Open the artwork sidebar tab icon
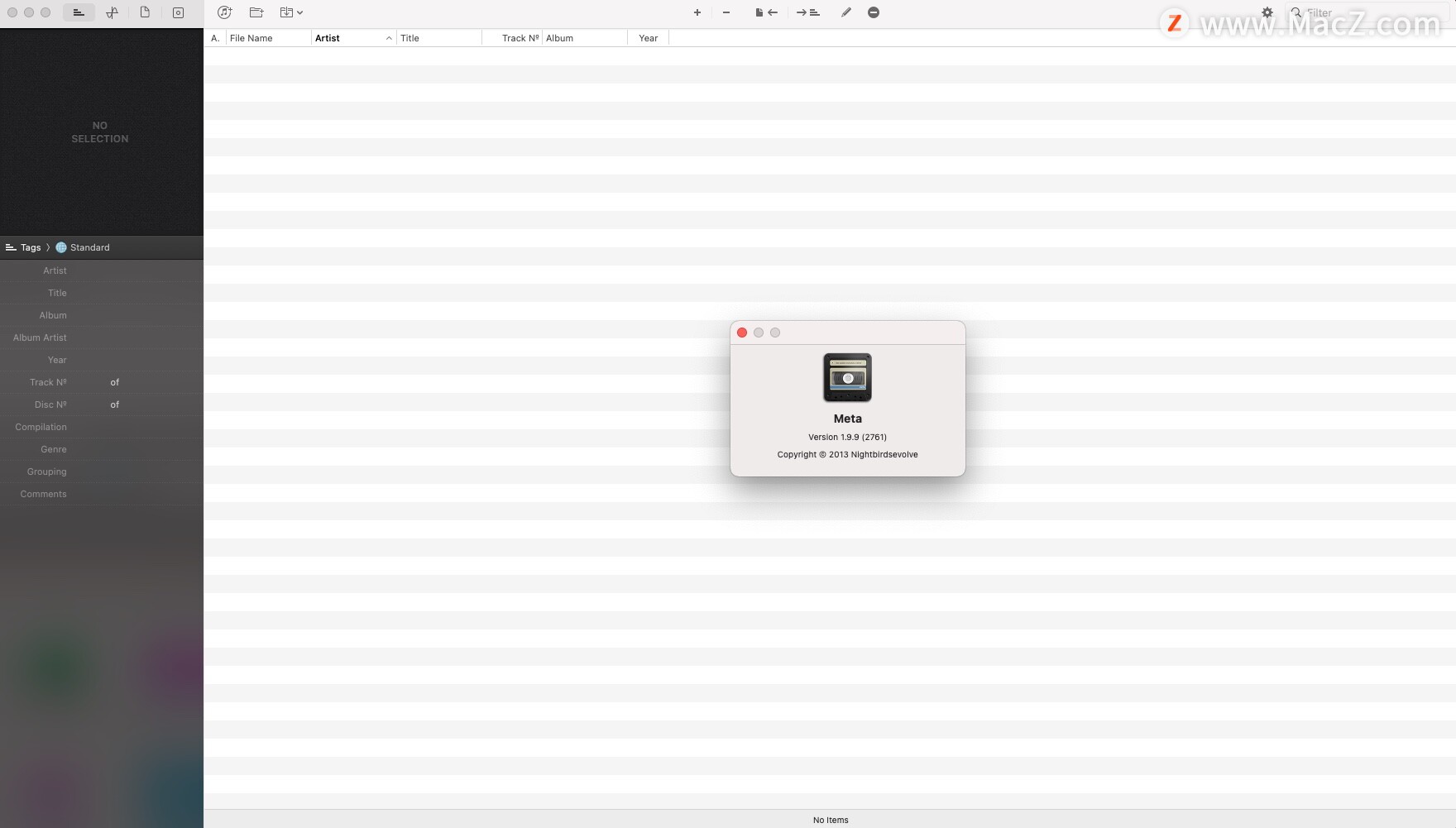 [178, 12]
